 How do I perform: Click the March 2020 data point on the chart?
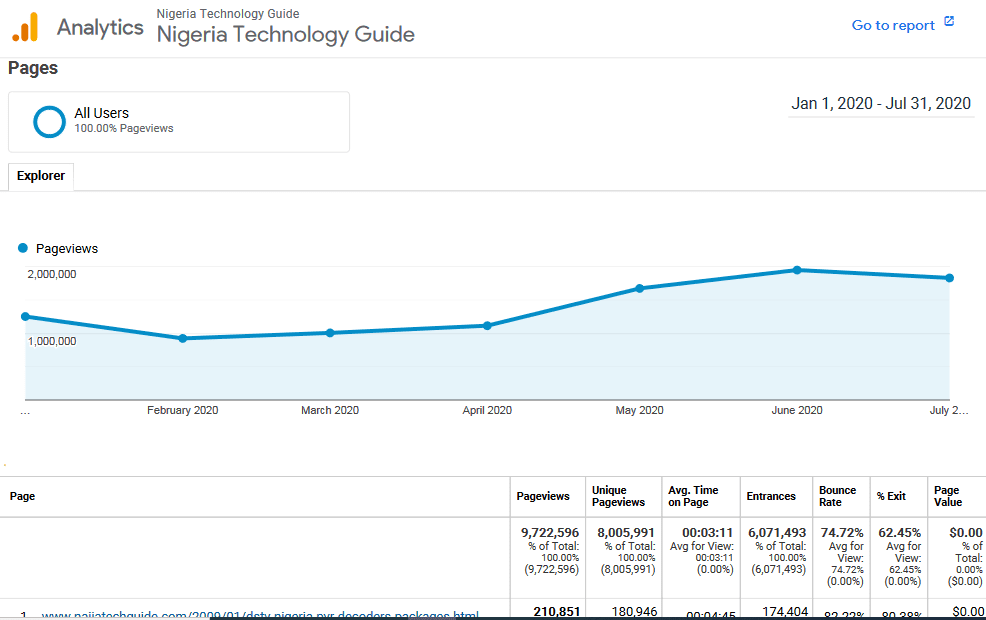[330, 333]
